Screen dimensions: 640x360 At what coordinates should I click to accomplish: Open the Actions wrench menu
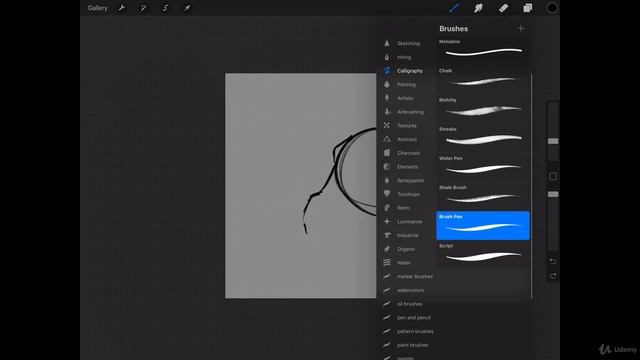pos(122,8)
